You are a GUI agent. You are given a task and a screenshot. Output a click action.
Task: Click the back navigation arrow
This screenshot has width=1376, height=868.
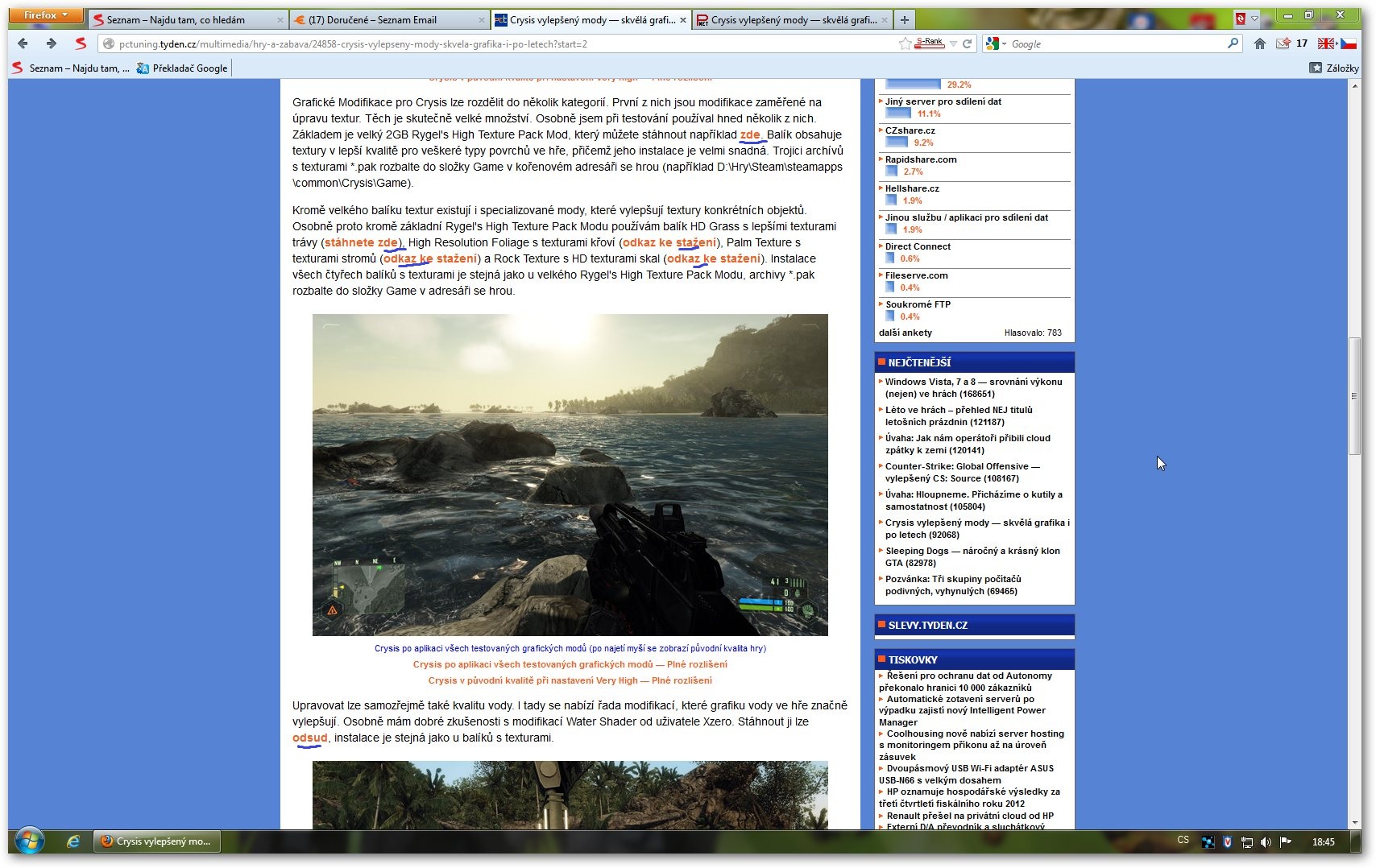[23, 43]
